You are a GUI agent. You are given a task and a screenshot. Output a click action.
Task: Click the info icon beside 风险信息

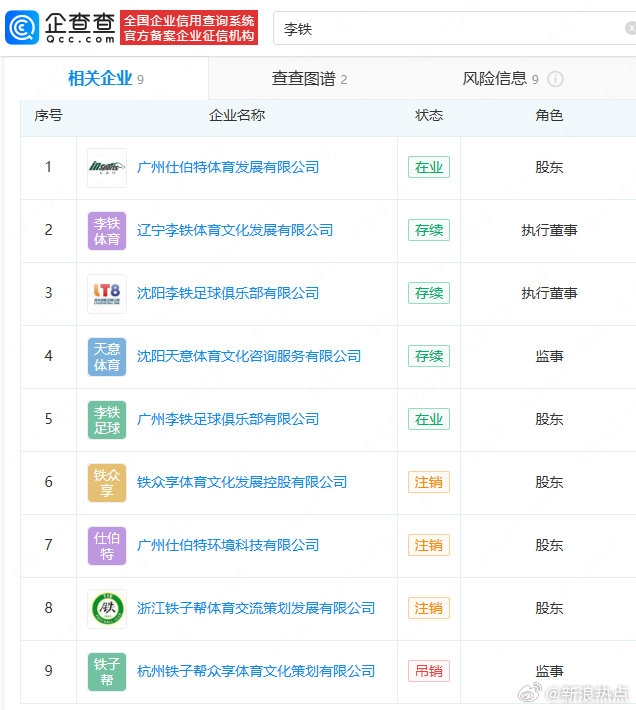click(555, 79)
